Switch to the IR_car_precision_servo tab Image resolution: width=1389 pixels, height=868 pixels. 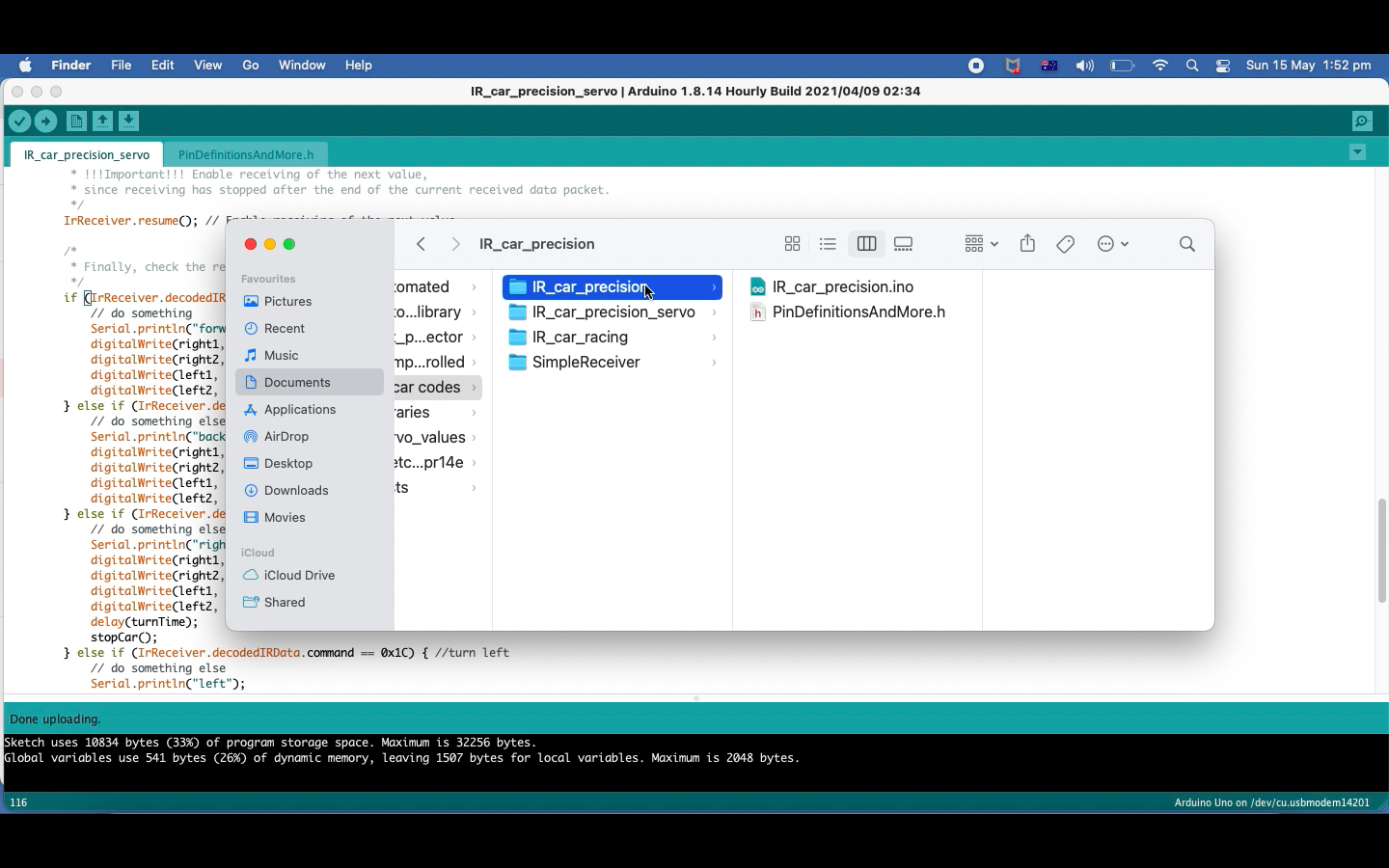[x=87, y=154]
